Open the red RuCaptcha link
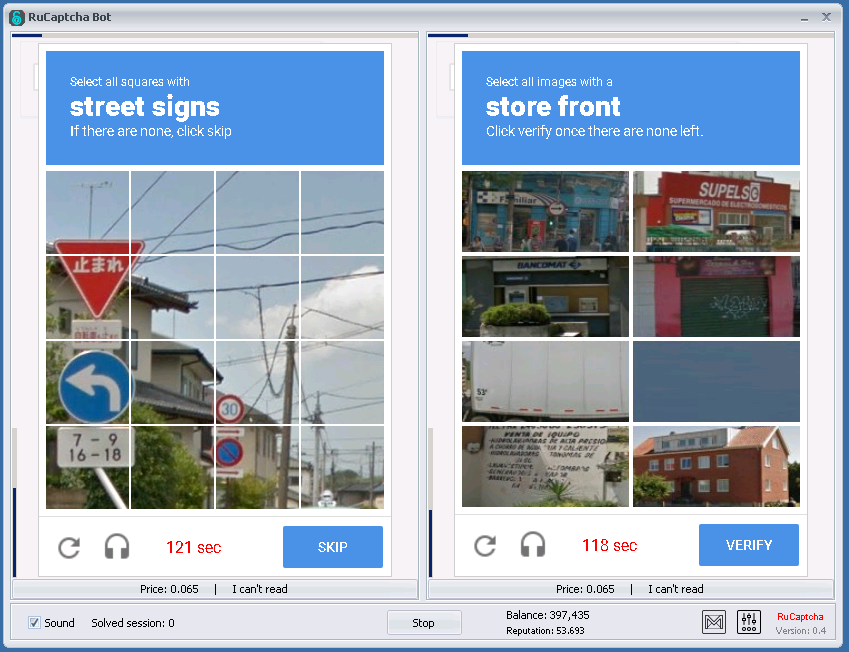 (800, 617)
